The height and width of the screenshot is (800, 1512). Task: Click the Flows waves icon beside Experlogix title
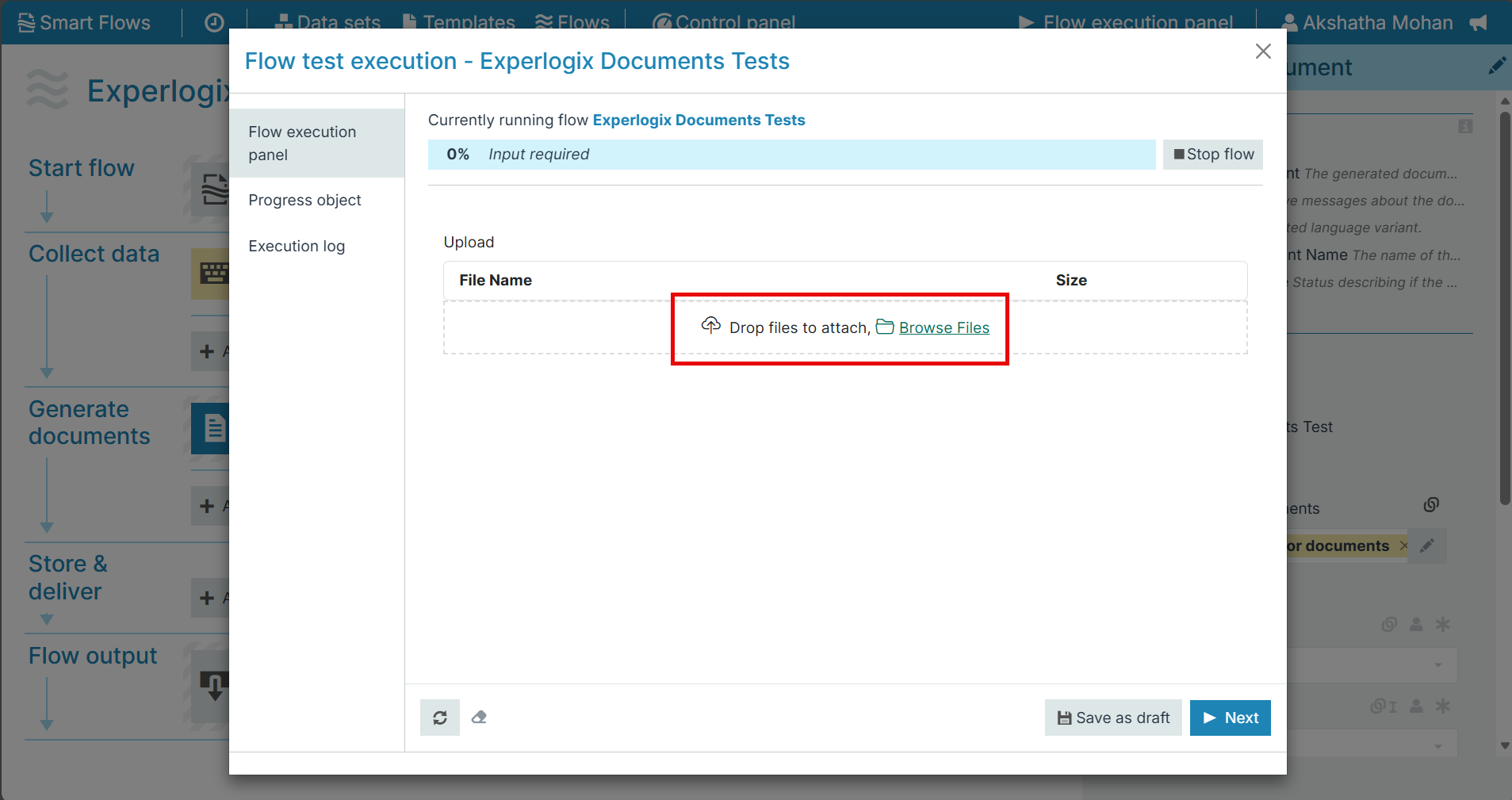pyautogui.click(x=48, y=89)
